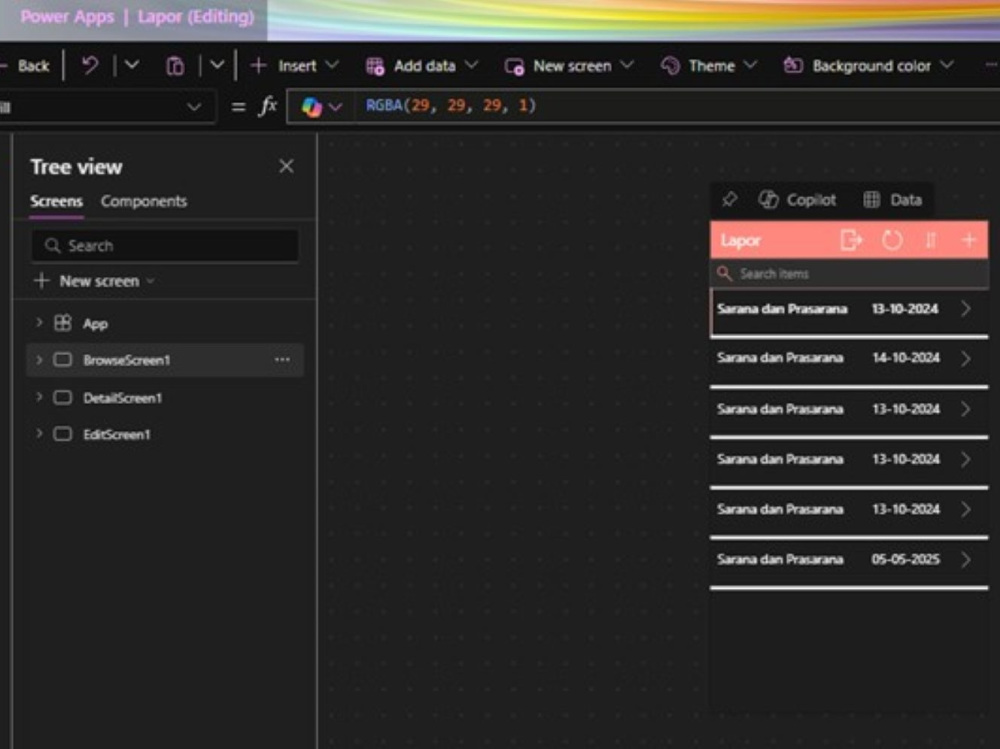Open the Theme menu
The height and width of the screenshot is (749, 1000).
(x=709, y=66)
